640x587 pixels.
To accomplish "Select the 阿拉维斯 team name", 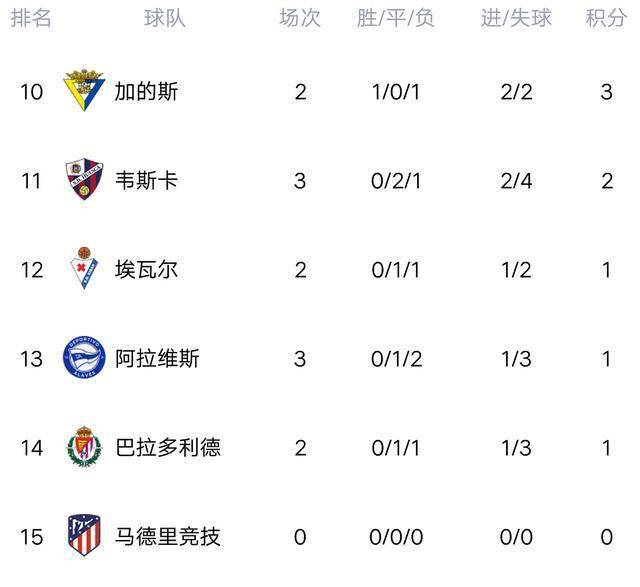I will [157, 358].
